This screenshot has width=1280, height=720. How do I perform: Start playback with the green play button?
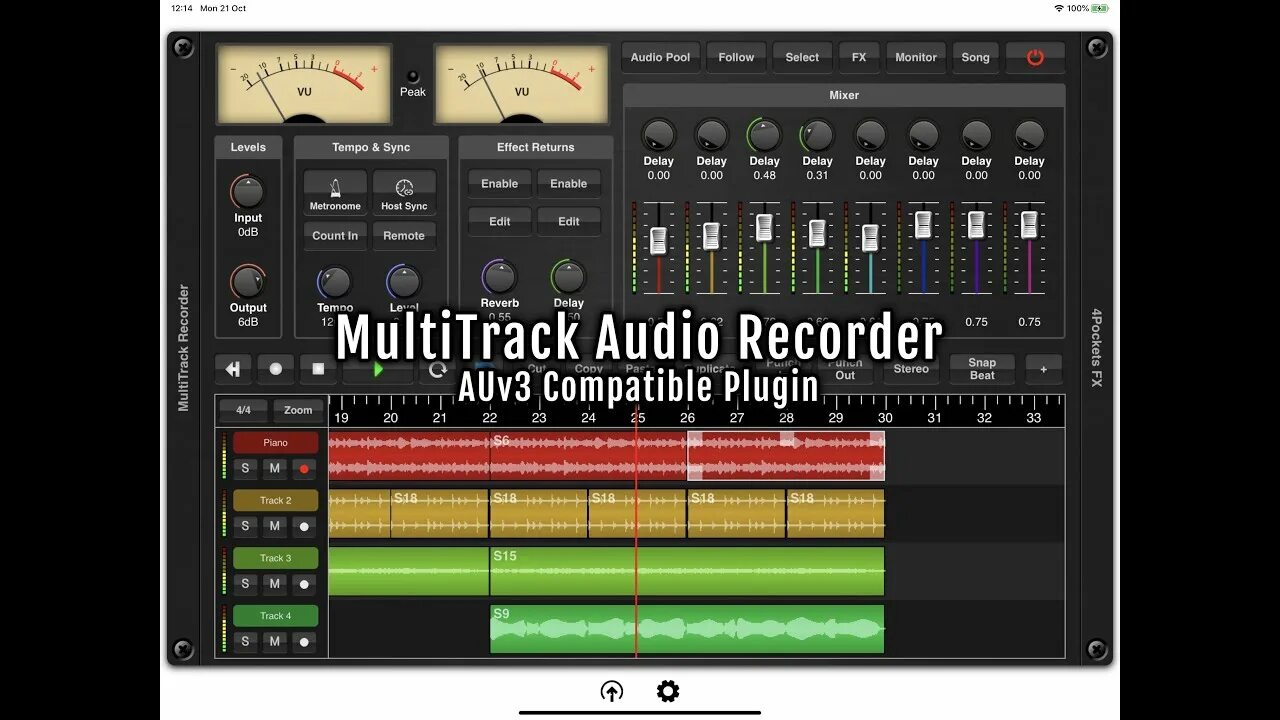378,369
